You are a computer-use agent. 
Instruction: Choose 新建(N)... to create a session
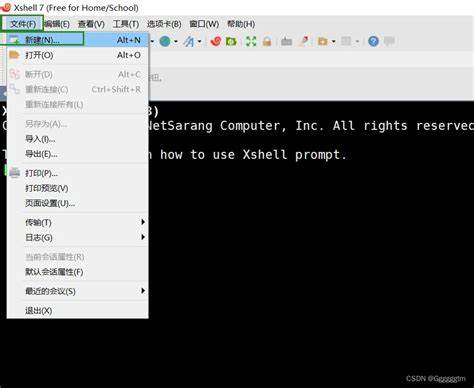coord(77,40)
